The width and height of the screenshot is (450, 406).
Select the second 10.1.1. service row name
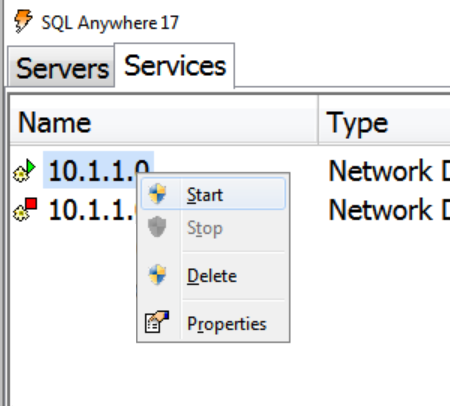pos(93,210)
